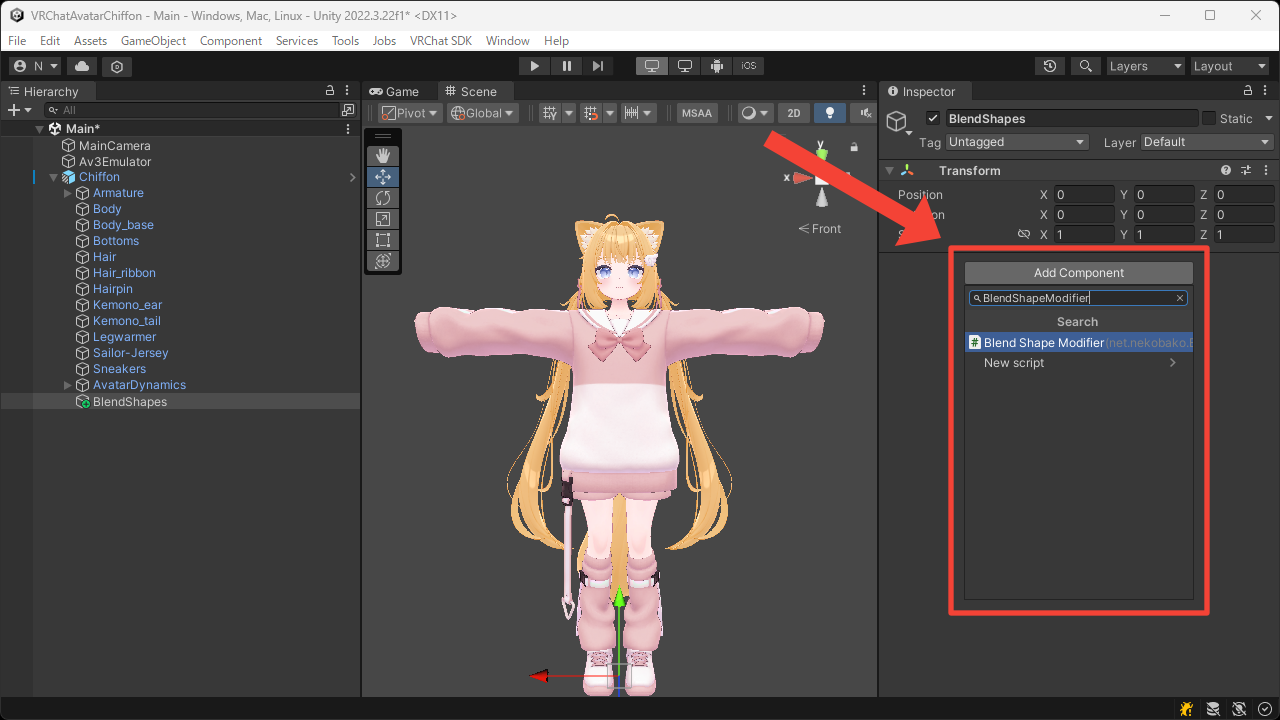The width and height of the screenshot is (1280, 720).
Task: Toggle 2D view mode in Scene
Action: [794, 113]
